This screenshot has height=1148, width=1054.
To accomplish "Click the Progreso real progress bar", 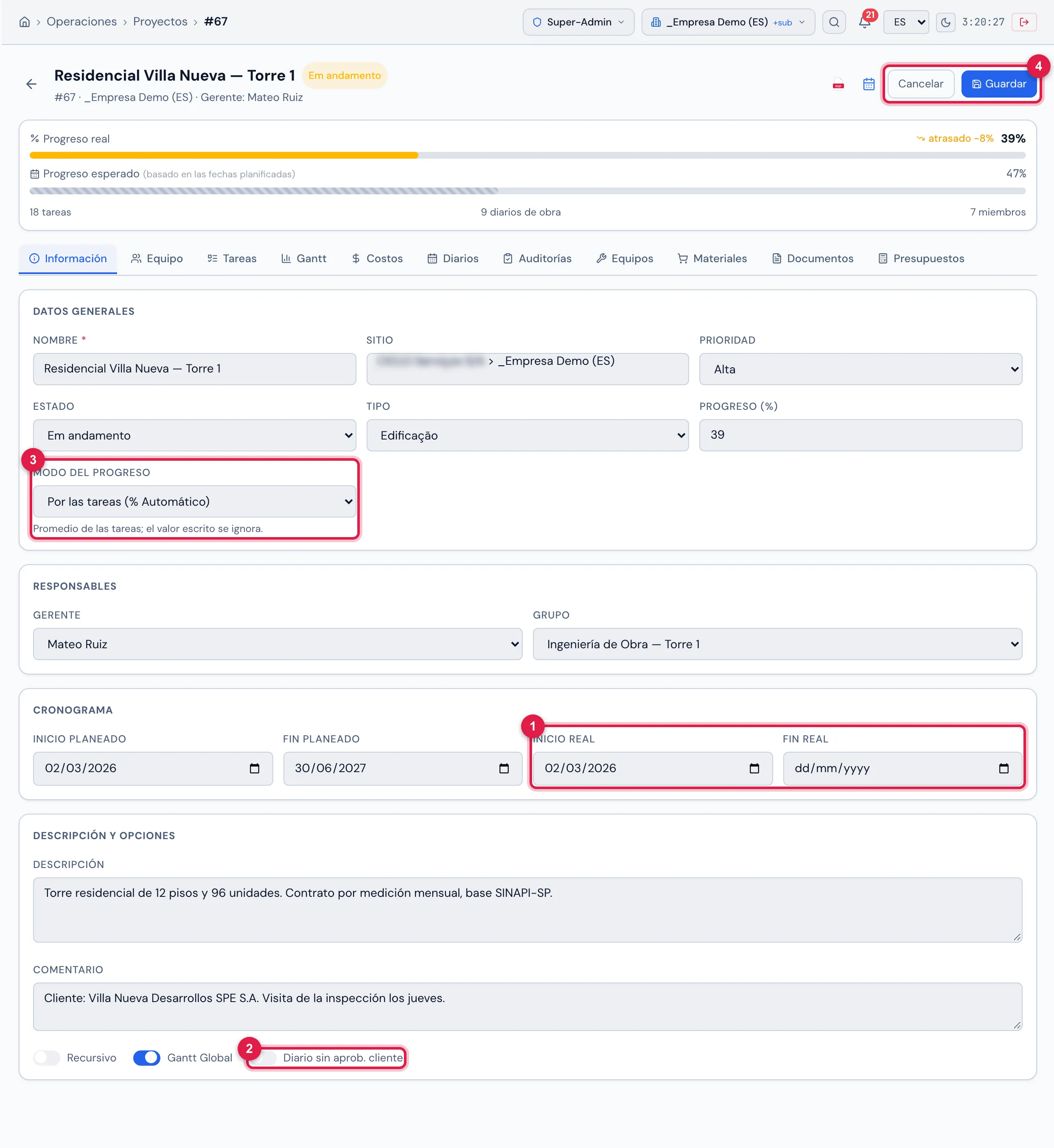I will (x=527, y=155).
